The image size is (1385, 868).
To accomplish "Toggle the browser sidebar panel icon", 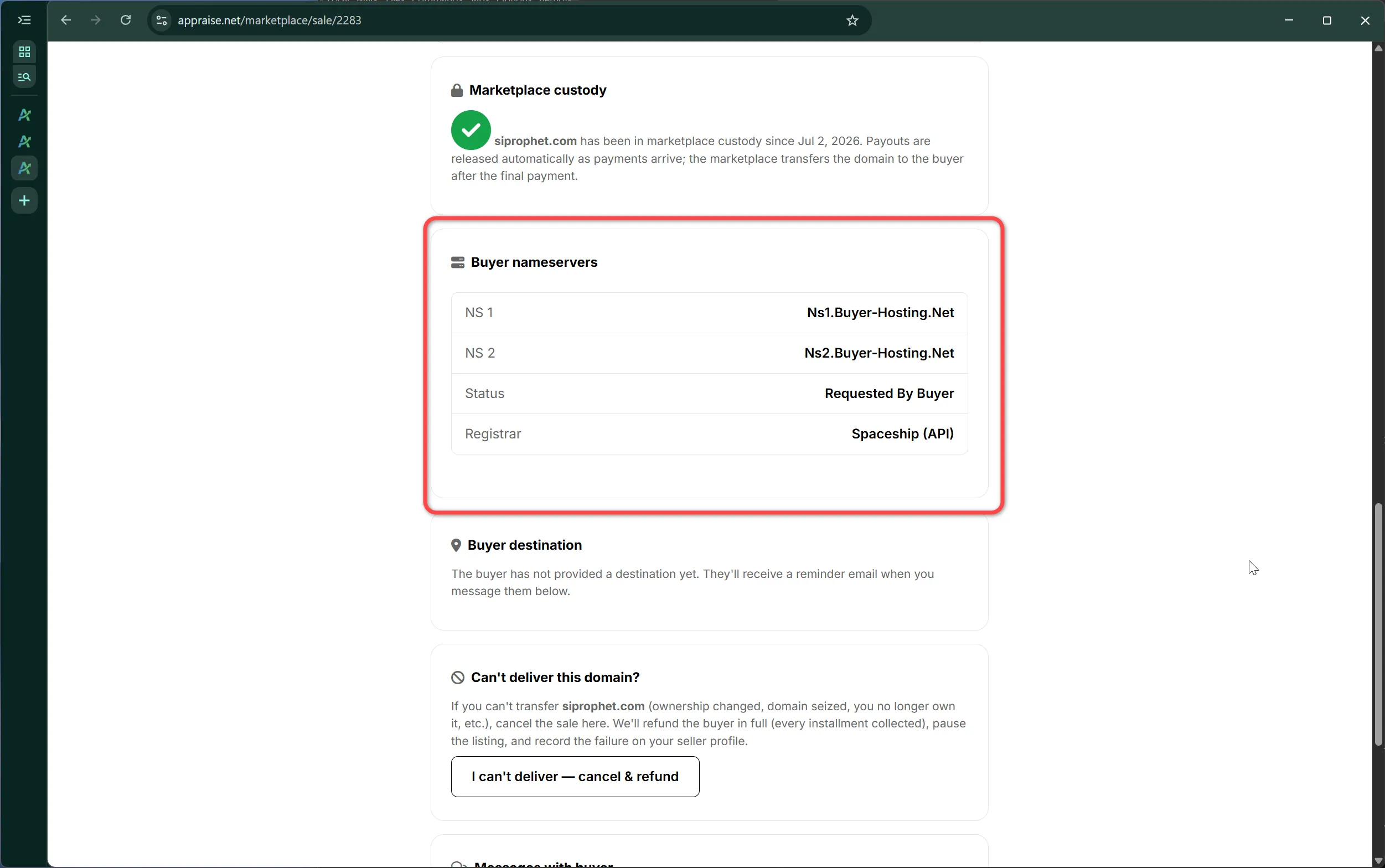I will [24, 20].
